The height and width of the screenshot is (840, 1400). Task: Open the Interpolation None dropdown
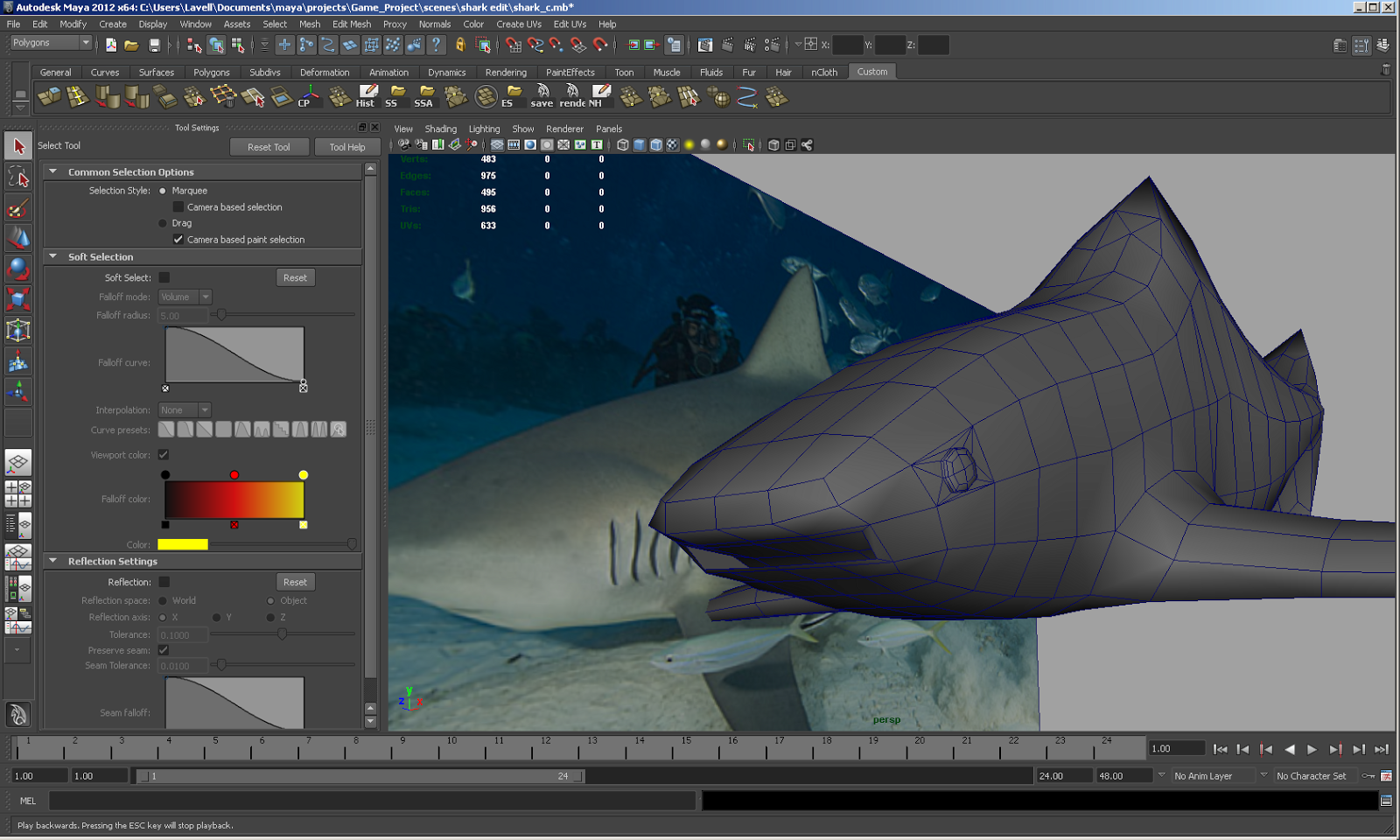click(184, 409)
